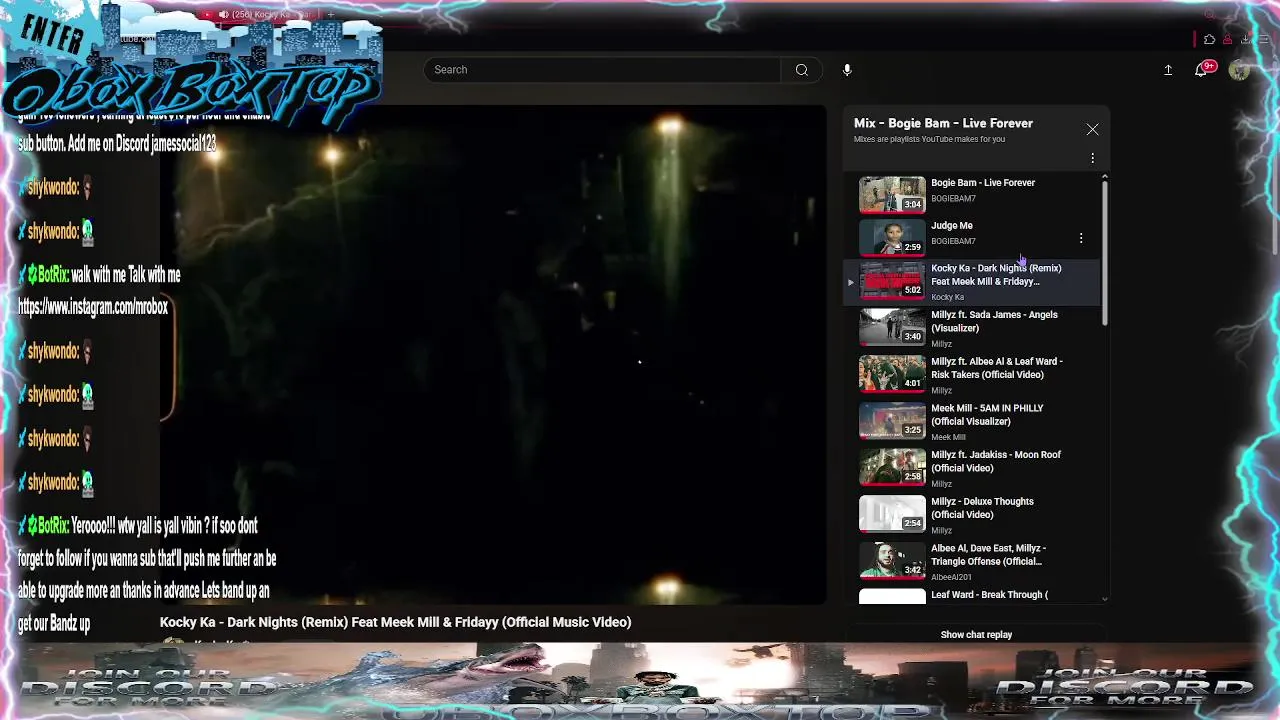Open the Mix playlist three-dot options
1280x720 pixels.
point(1092,158)
